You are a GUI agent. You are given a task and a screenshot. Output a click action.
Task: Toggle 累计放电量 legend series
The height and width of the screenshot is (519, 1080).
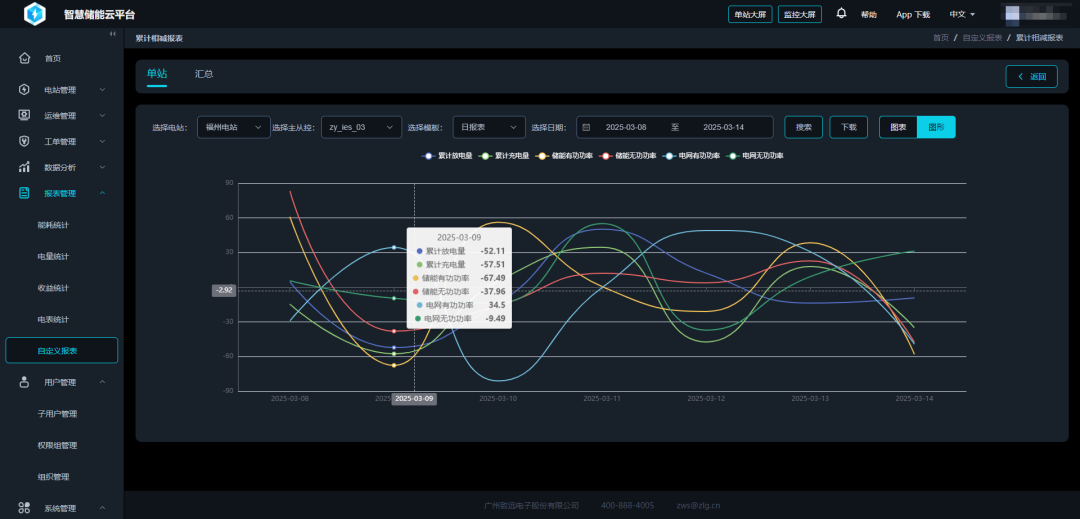click(x=447, y=156)
